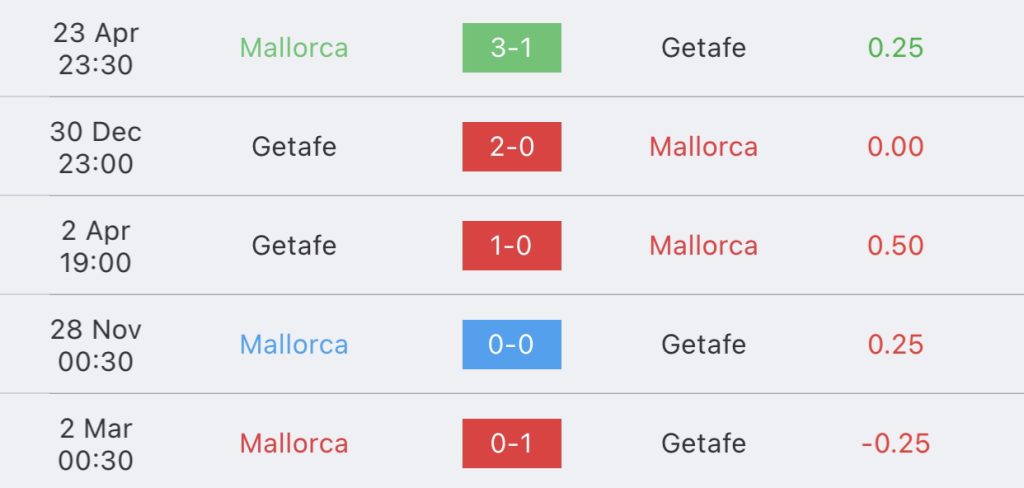The width and height of the screenshot is (1024, 488).
Task: Open the red 0-1 score badge
Action: 511,444
